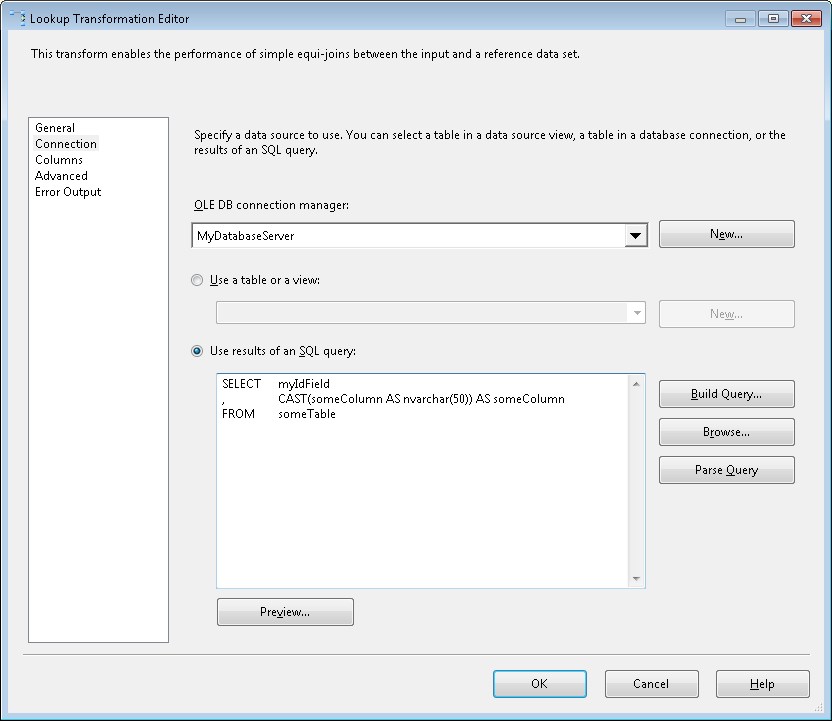Screen dimensions: 832x721
Task: Select the Error Output page
Action: pos(67,191)
